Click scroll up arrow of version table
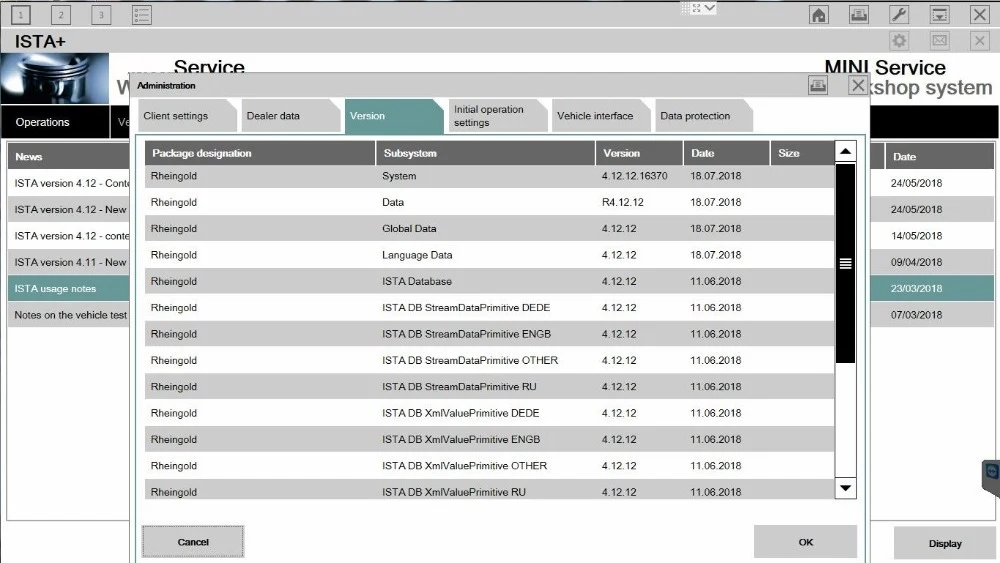Image resolution: width=1000 pixels, height=563 pixels. (x=845, y=151)
